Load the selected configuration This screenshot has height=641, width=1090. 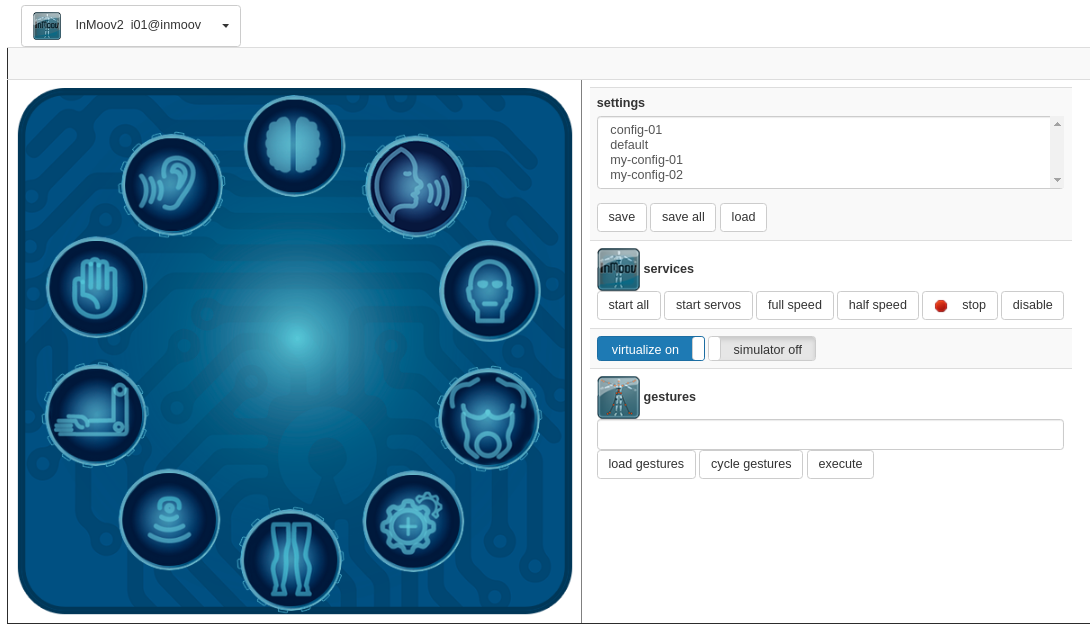point(743,217)
